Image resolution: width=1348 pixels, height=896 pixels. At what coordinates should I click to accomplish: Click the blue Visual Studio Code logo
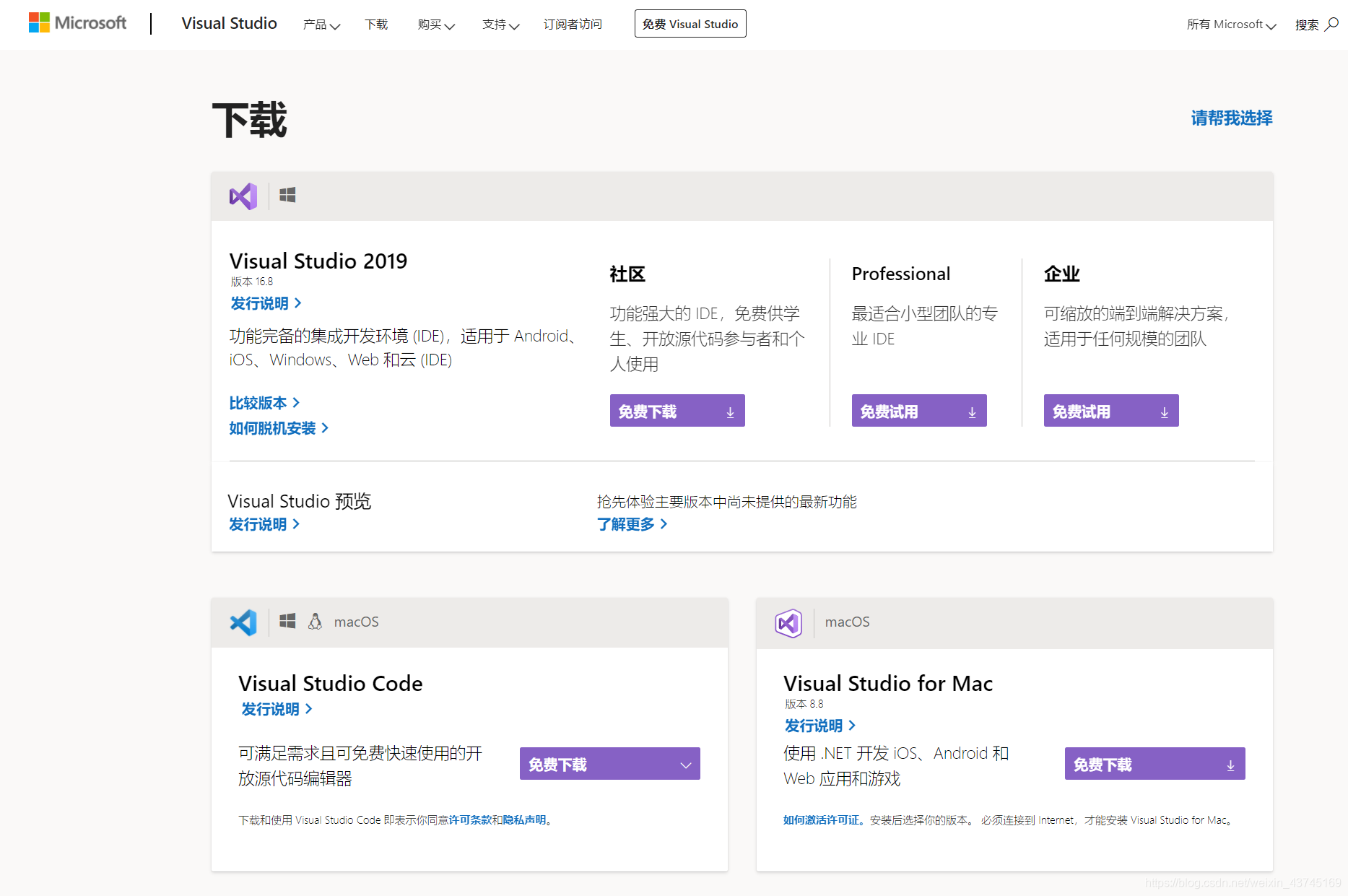pos(243,622)
